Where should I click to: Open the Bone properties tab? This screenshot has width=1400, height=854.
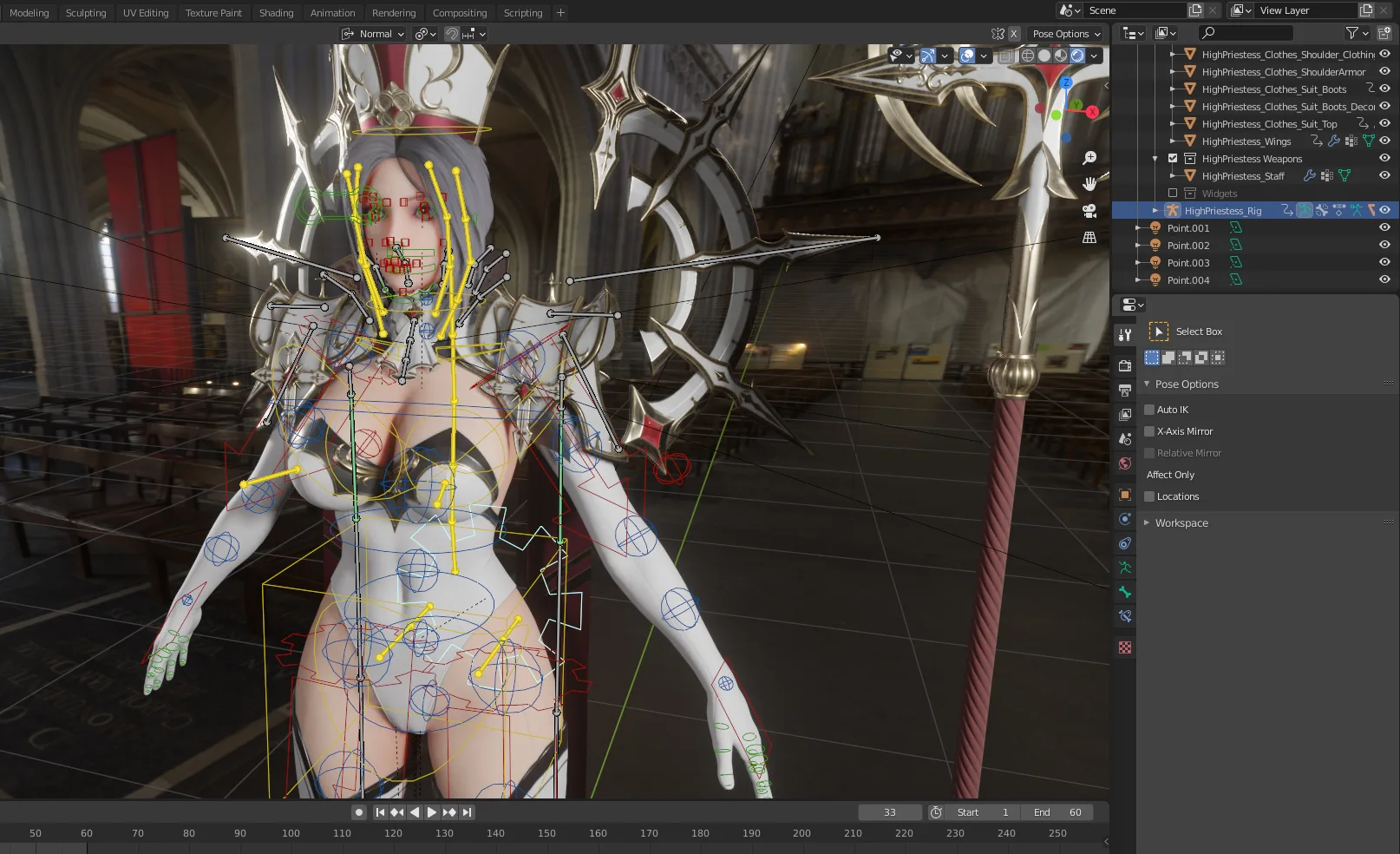click(1125, 592)
